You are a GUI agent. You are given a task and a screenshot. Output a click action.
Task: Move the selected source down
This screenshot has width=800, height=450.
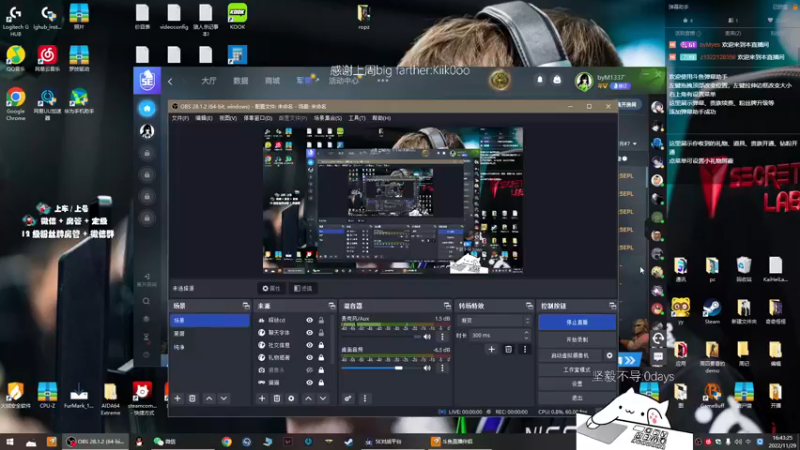coord(323,398)
